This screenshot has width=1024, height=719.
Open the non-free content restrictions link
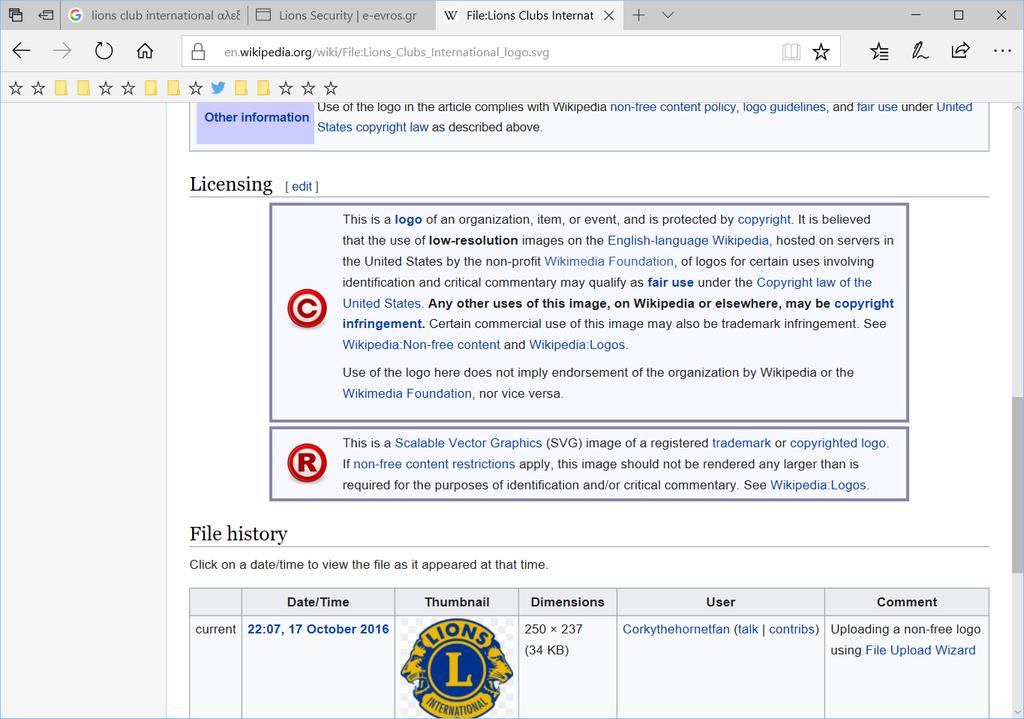(434, 464)
